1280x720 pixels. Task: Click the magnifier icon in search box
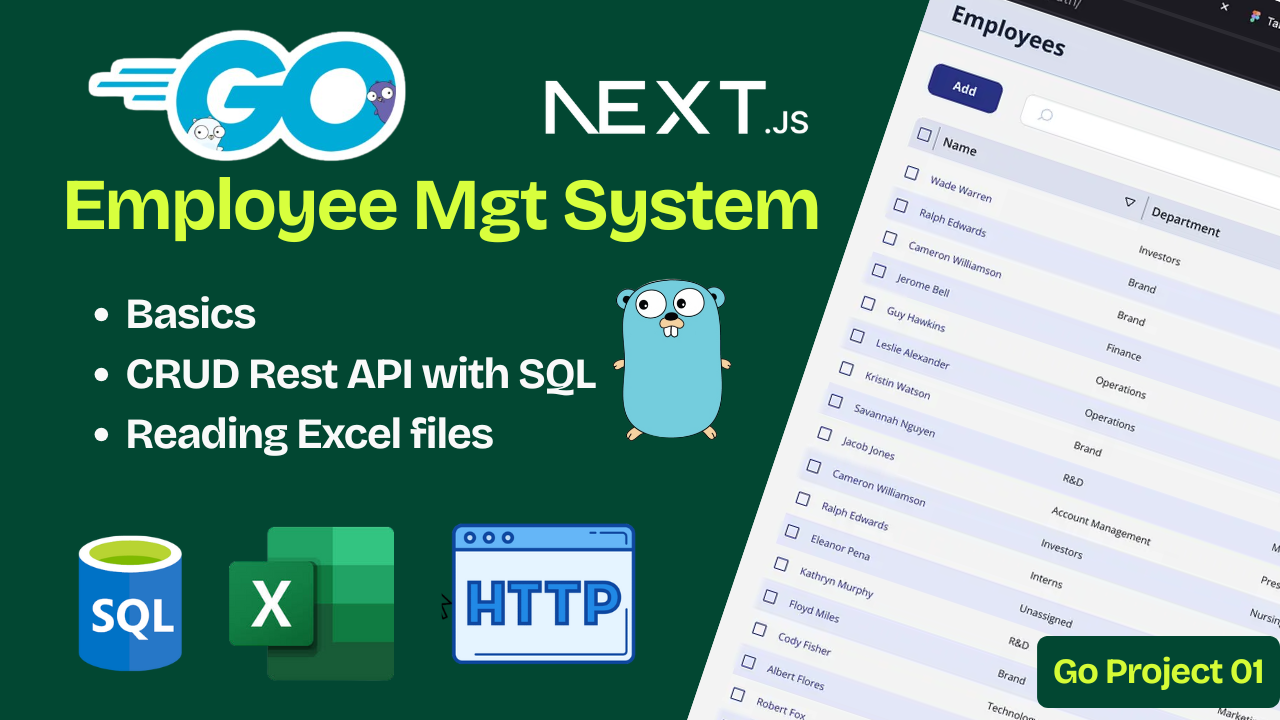[1045, 115]
